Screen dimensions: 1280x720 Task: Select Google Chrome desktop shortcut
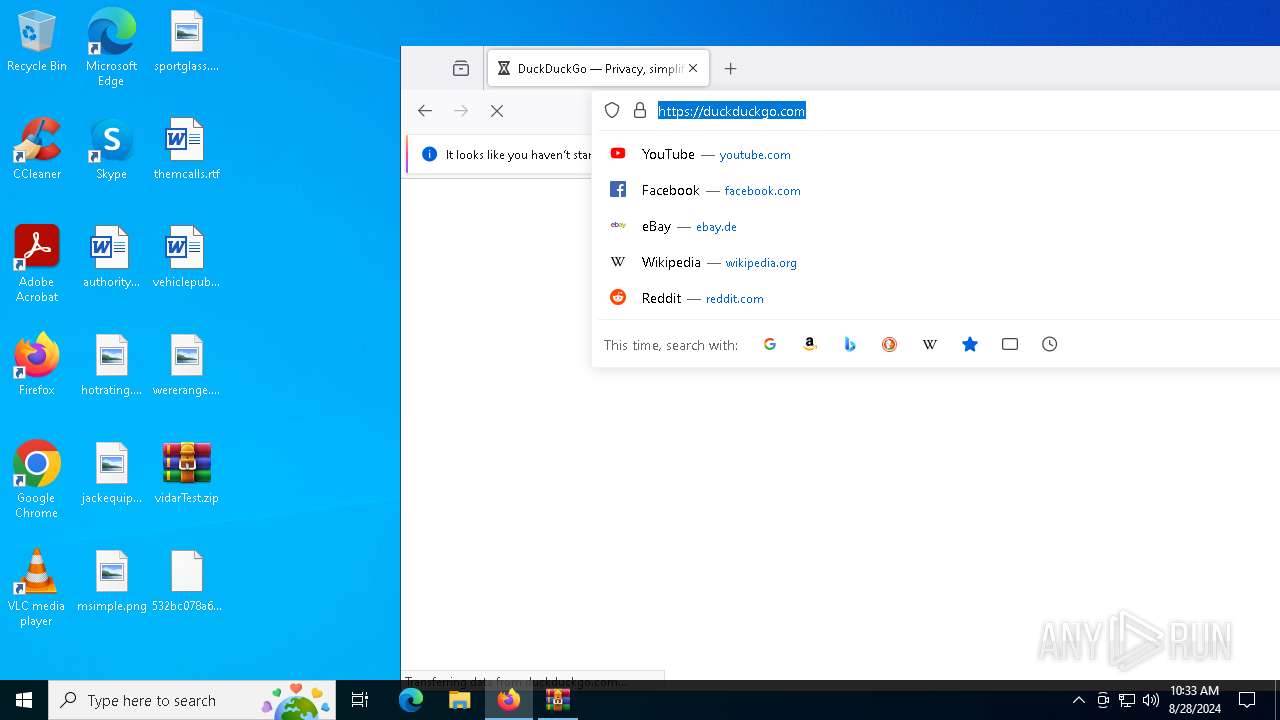tap(37, 480)
